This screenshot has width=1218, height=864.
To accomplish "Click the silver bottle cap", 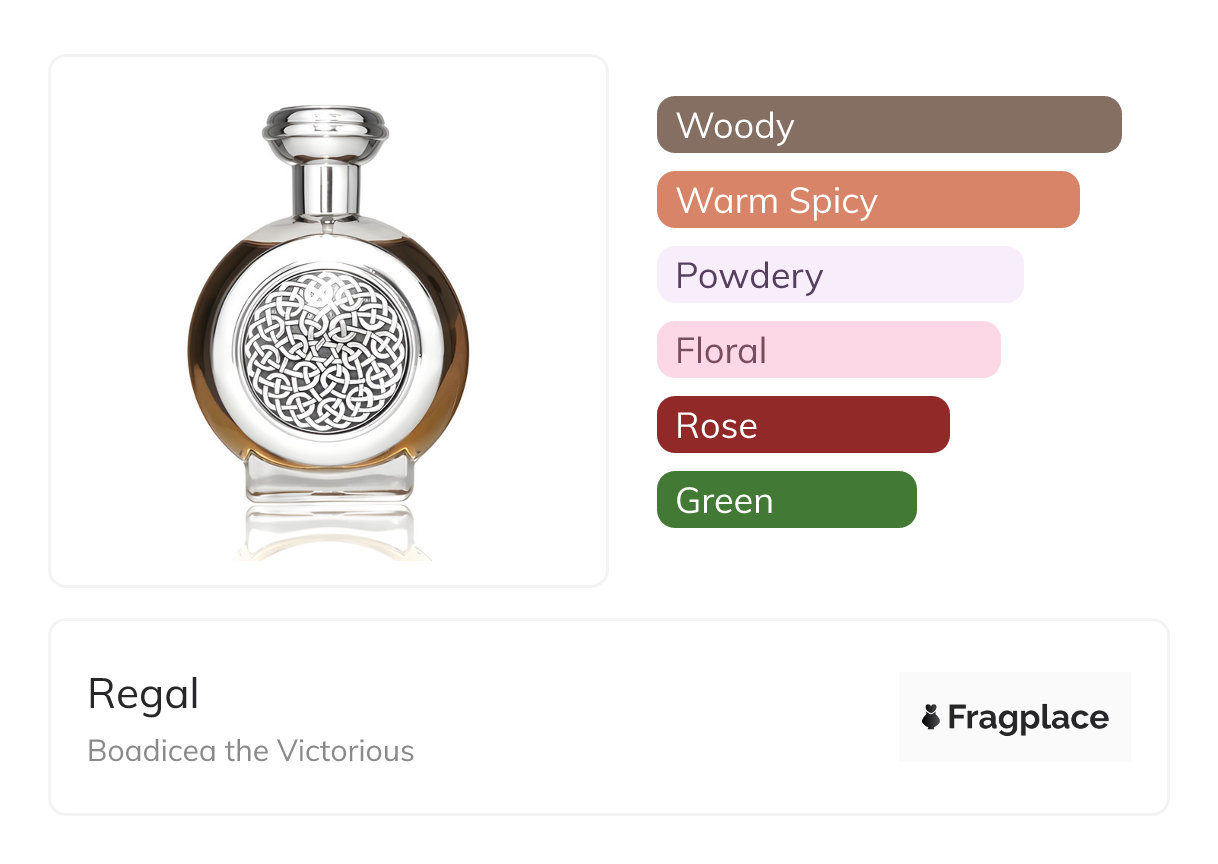I will pos(326,133).
